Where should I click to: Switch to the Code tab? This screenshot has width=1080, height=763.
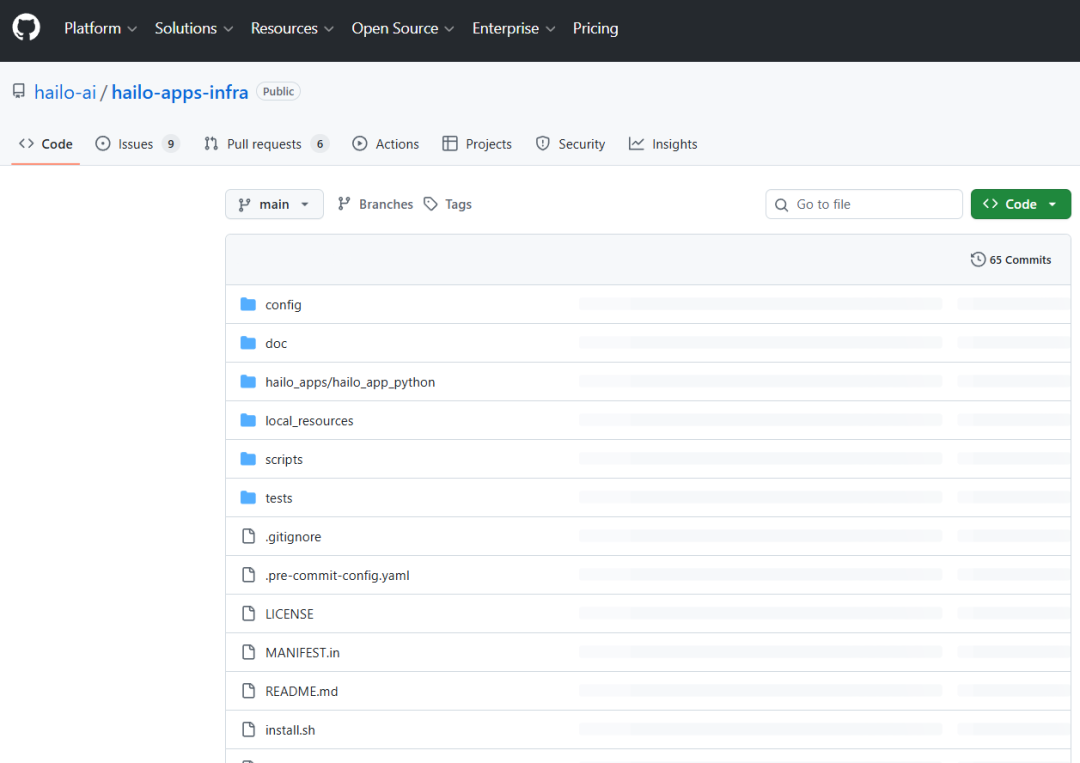[x=46, y=144]
